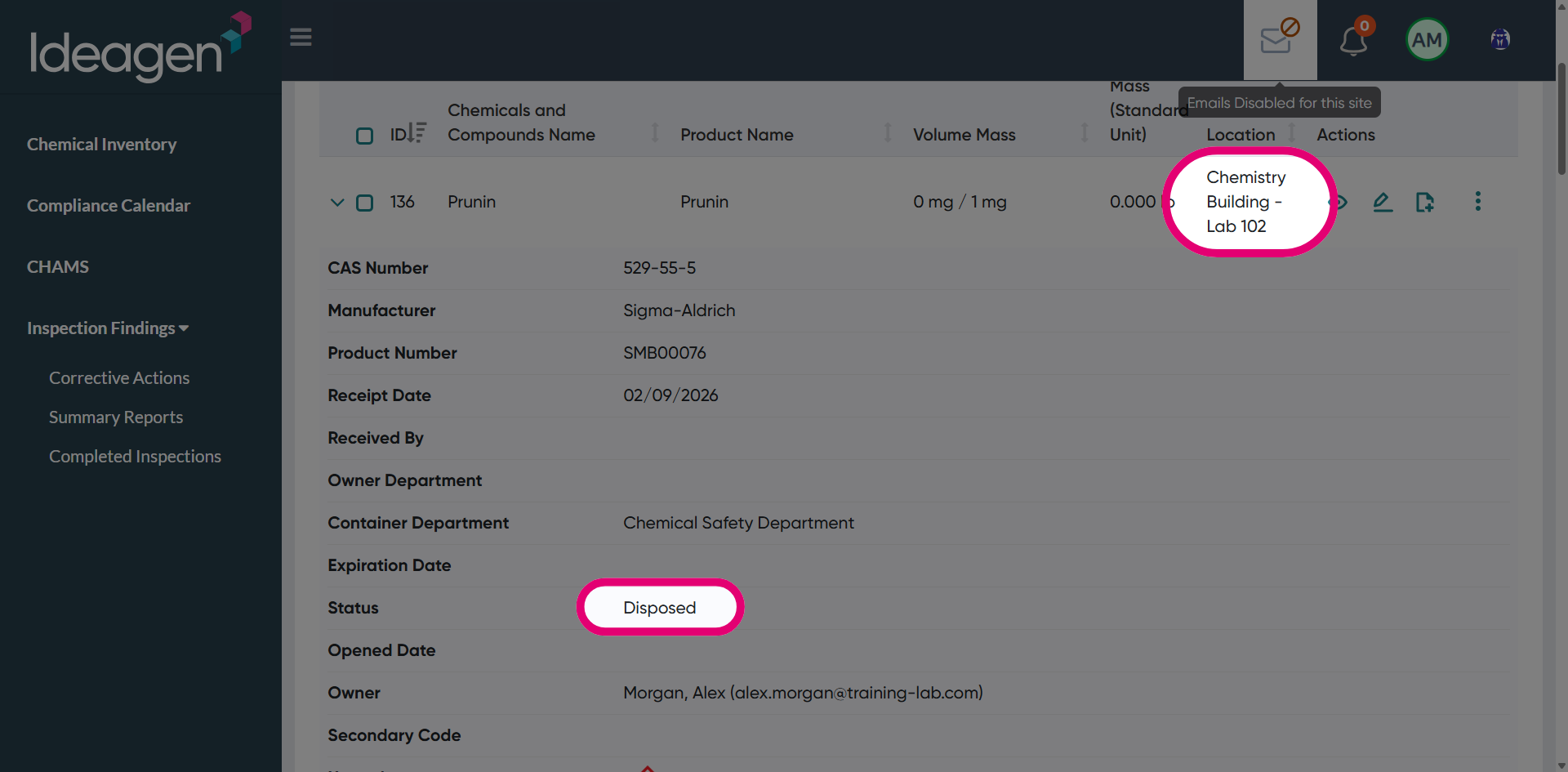Click owner Morgan, Alex email text
Viewport: 1568px width, 772px height.
[803, 693]
